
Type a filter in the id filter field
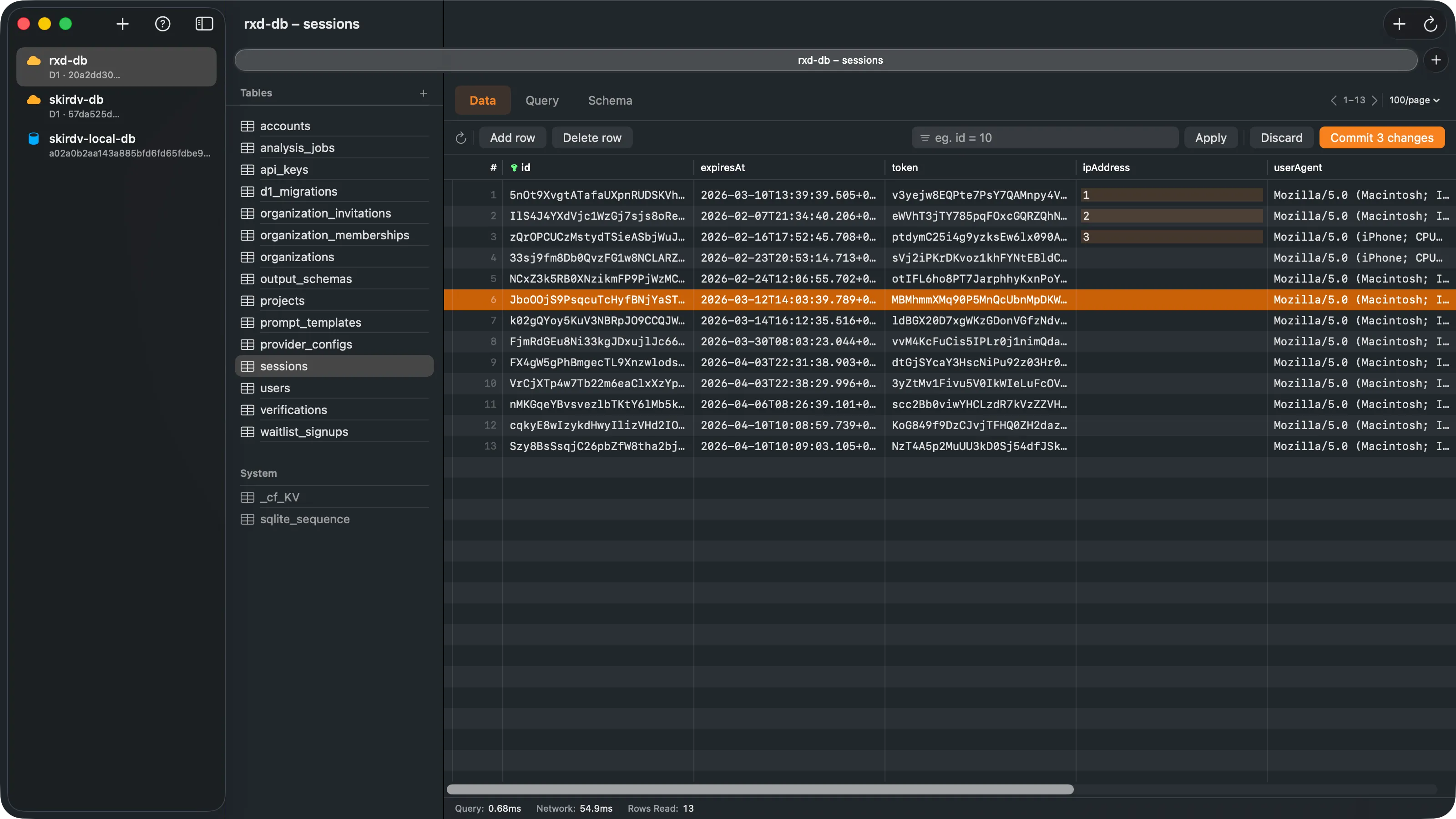1045,137
